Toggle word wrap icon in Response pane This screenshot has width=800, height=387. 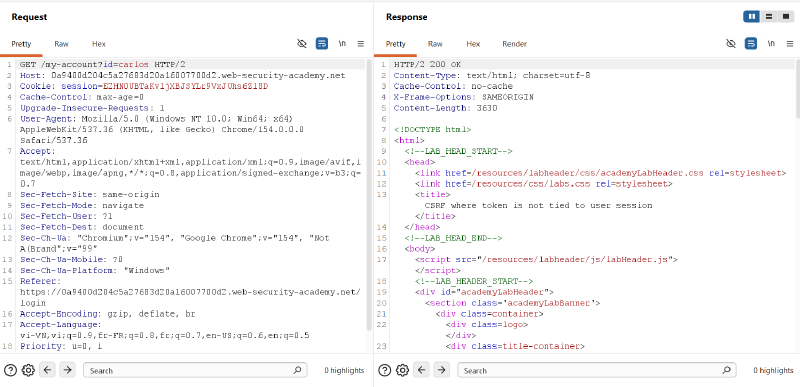751,44
